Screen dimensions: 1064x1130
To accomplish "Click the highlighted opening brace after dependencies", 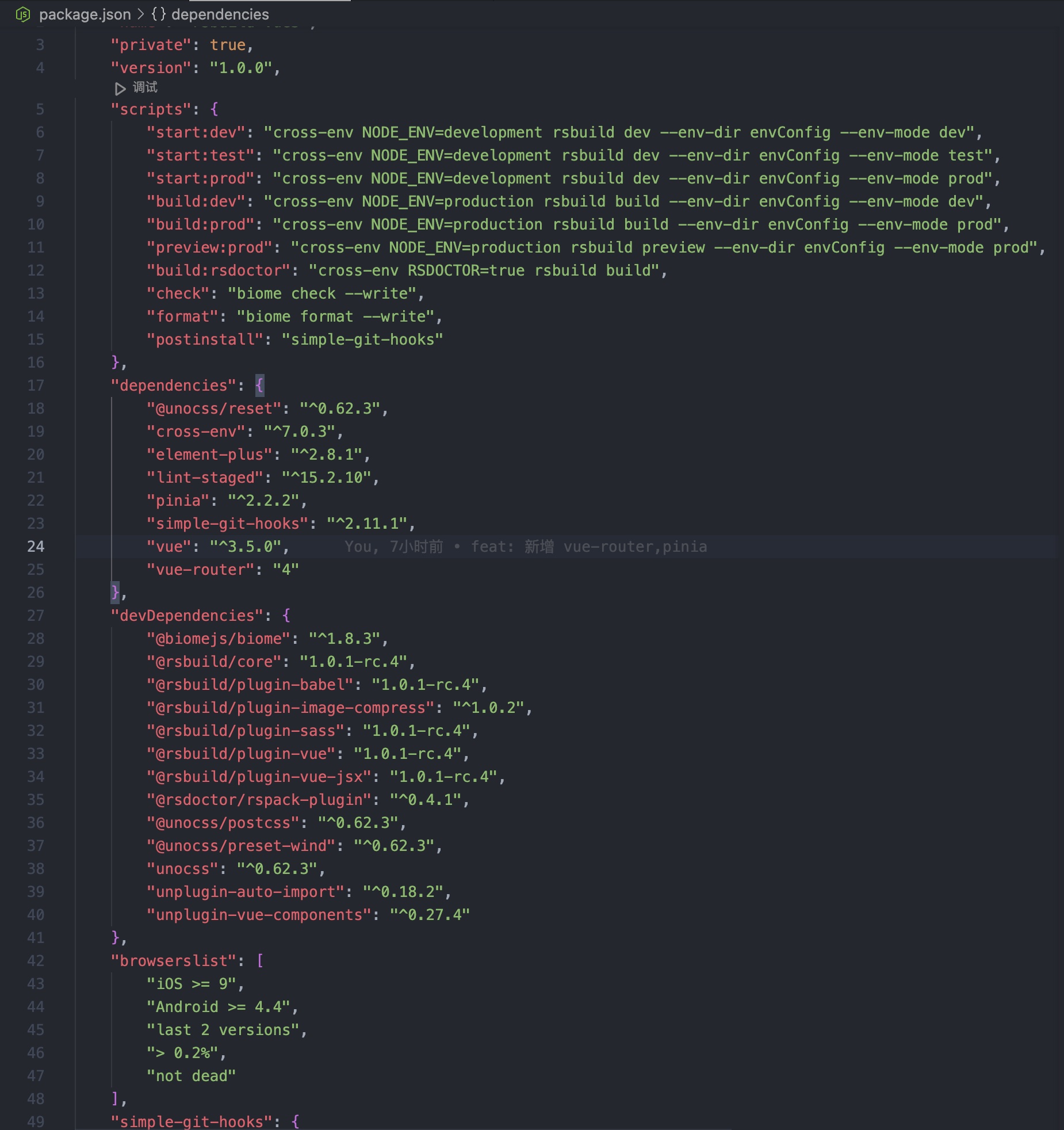I will (259, 385).
